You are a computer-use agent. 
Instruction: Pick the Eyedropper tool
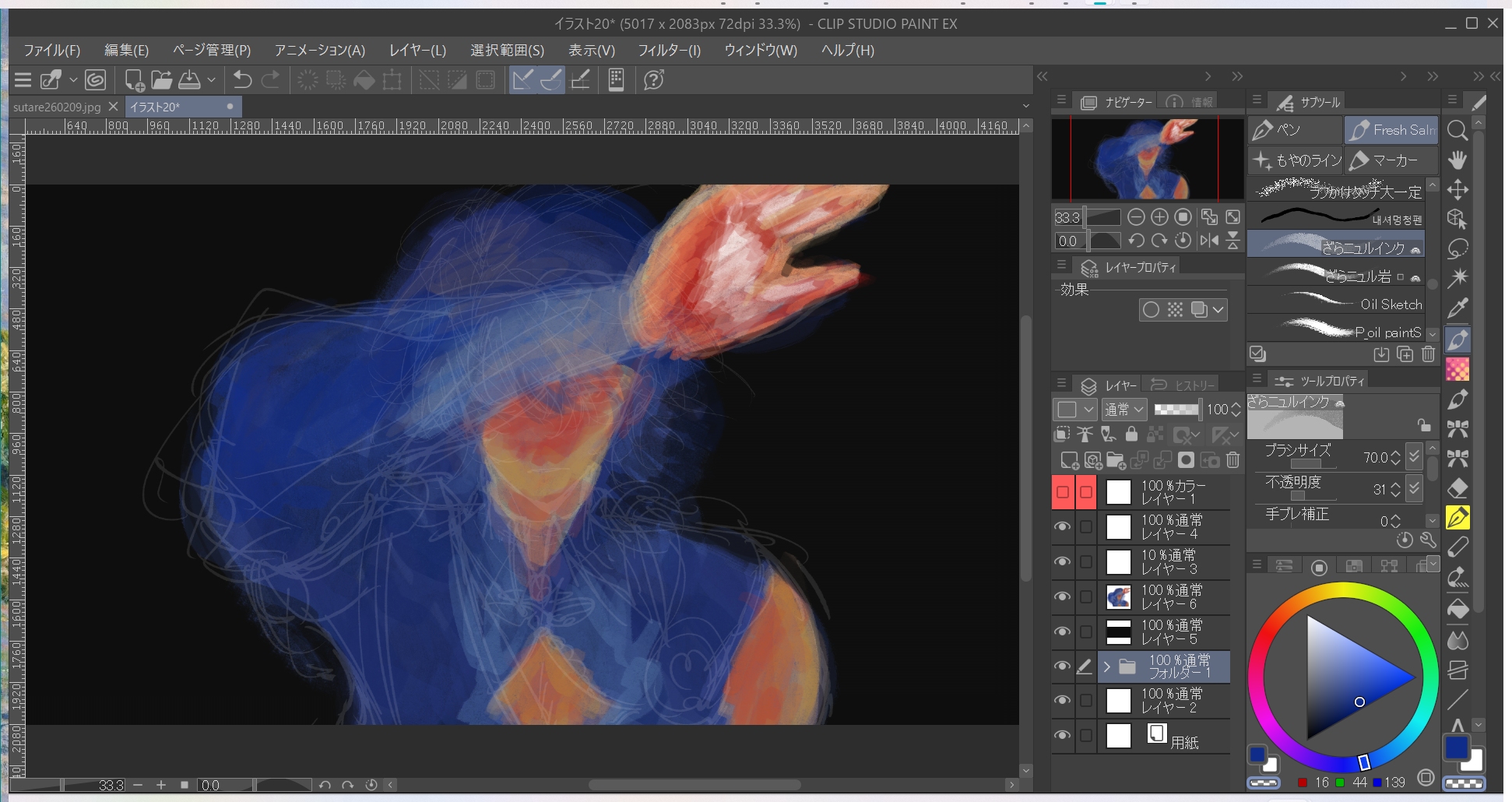[1457, 308]
